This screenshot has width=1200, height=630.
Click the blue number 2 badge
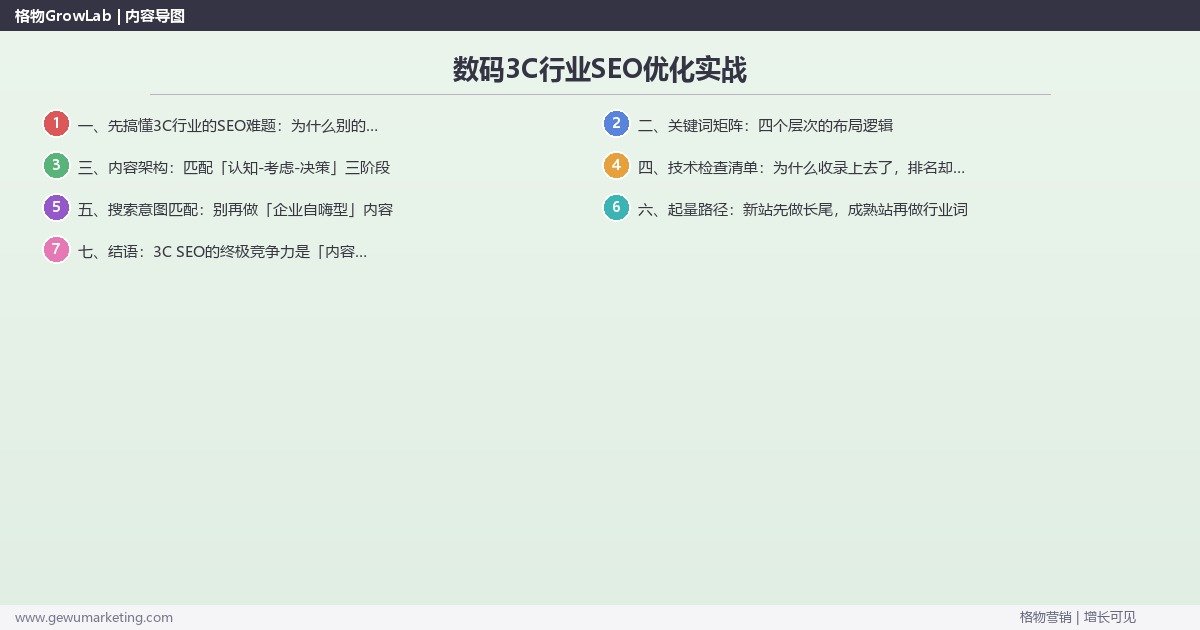[616, 124]
